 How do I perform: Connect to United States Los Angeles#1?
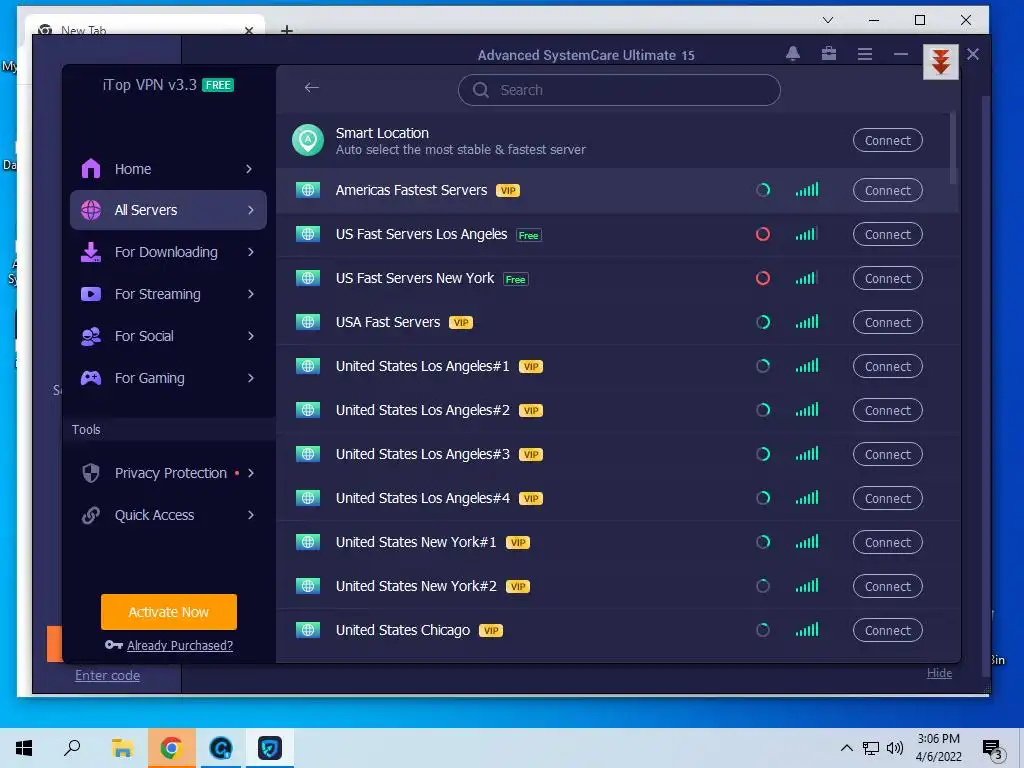(888, 366)
